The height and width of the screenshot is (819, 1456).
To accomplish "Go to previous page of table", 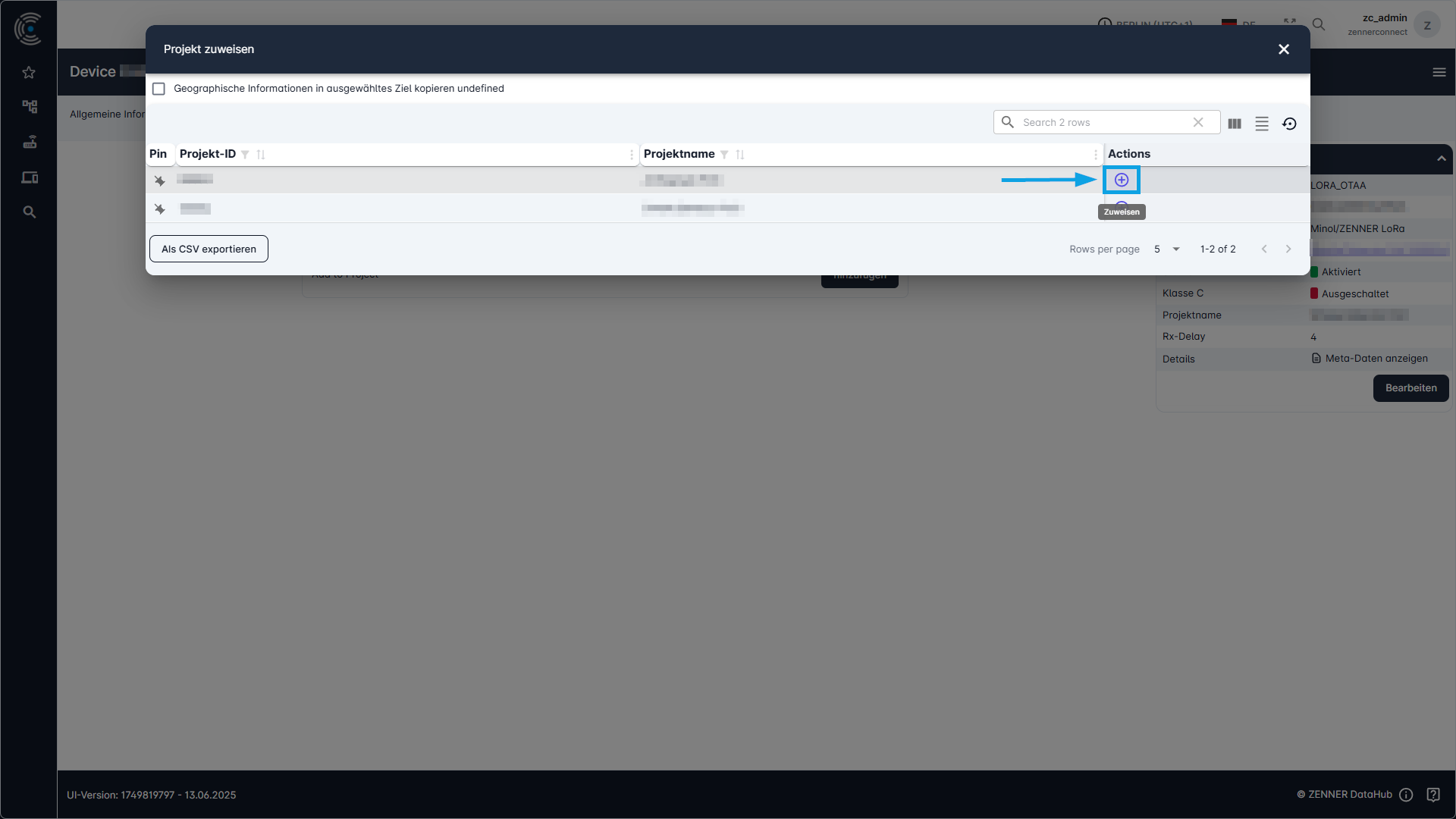I will 1264,249.
